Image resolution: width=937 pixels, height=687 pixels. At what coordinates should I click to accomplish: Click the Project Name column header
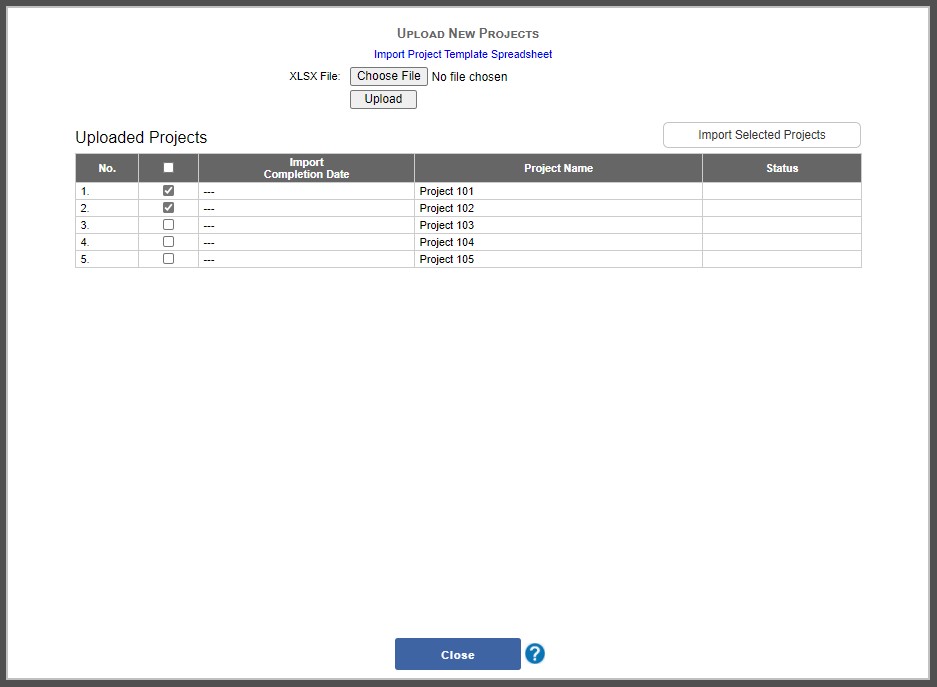558,167
